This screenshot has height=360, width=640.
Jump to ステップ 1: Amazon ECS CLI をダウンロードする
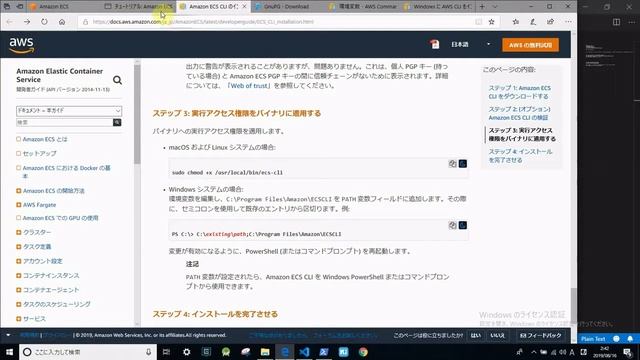[x=519, y=92]
